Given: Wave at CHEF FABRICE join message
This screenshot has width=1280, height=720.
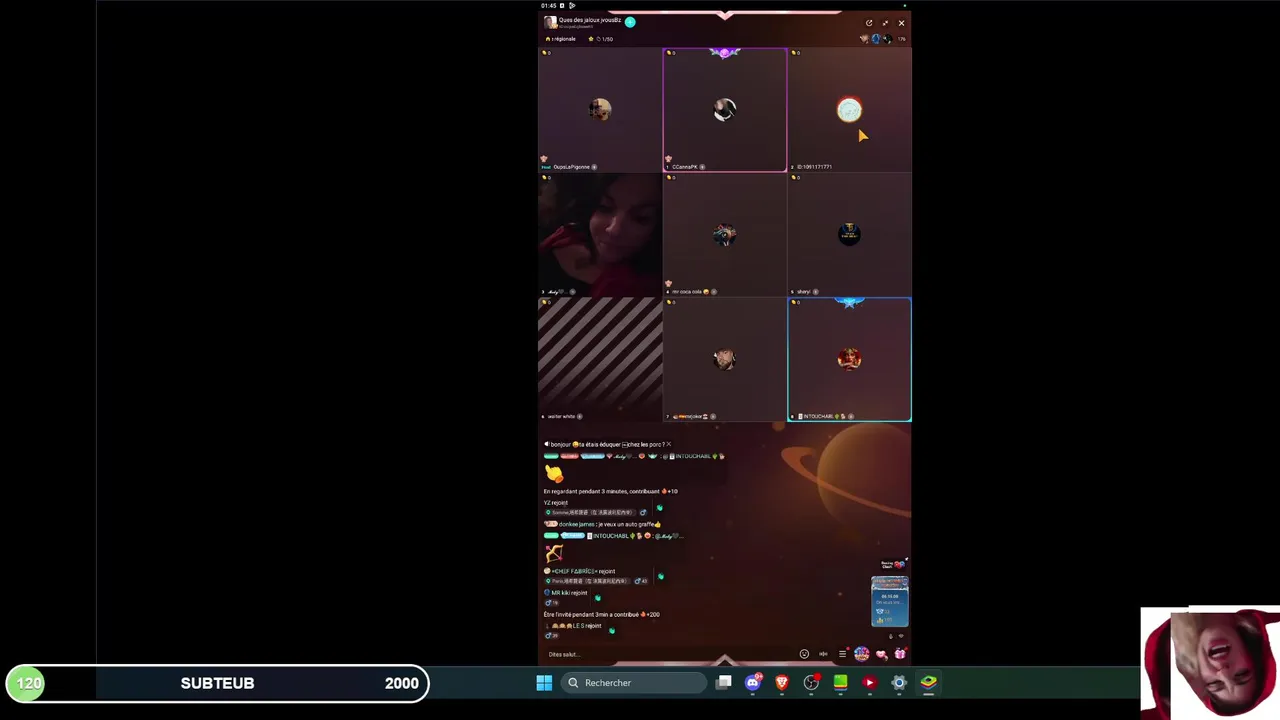Looking at the screenshot, I should 660,576.
